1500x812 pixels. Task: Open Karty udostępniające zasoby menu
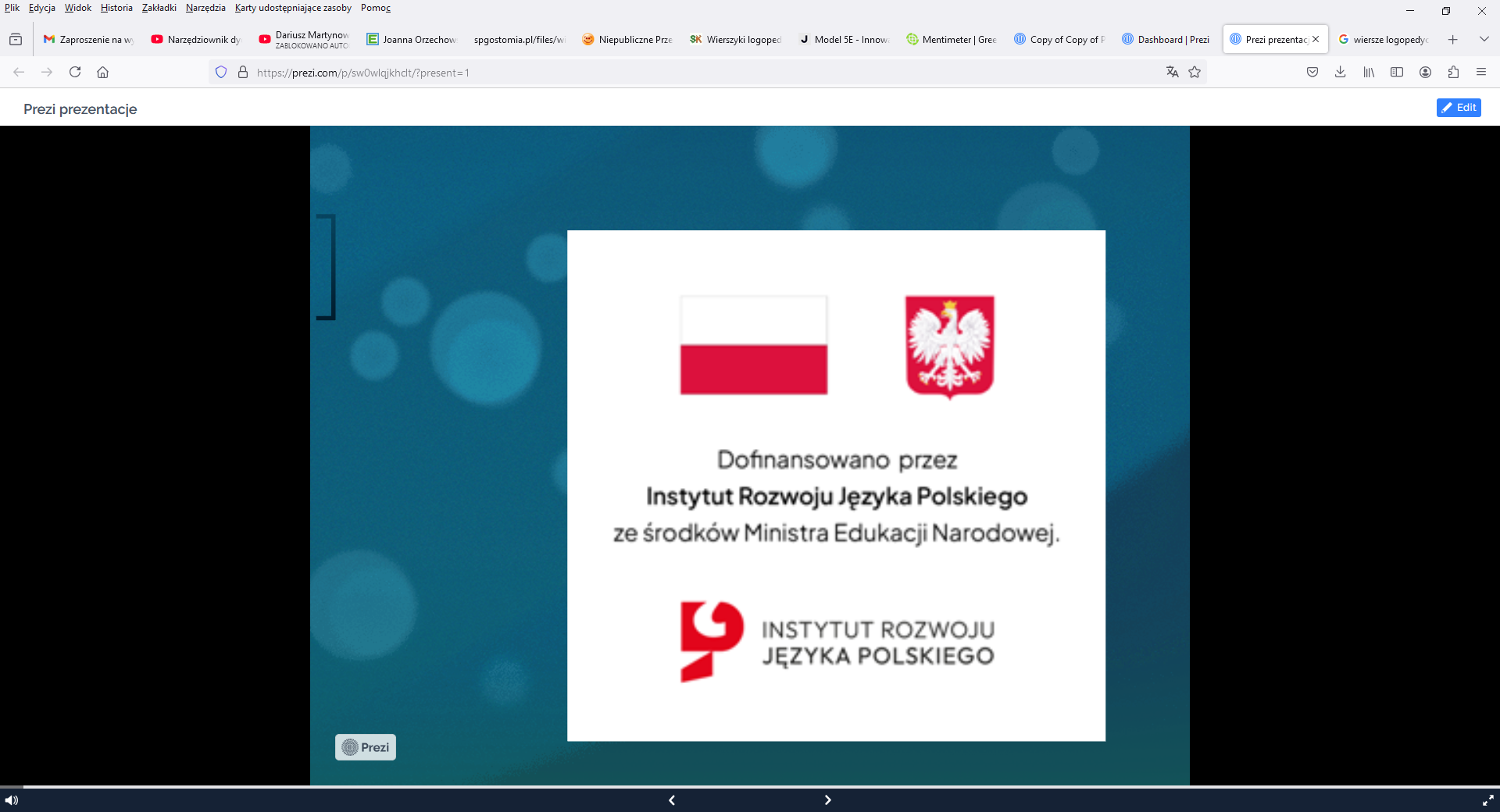(293, 8)
